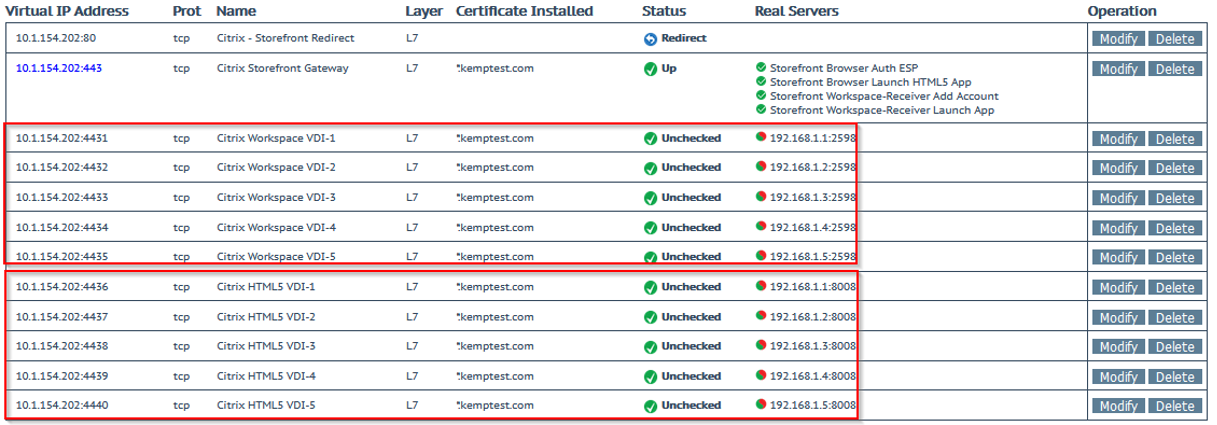The height and width of the screenshot is (425, 1217).
Task: Click the Redirect status icon
Action: [x=650, y=39]
